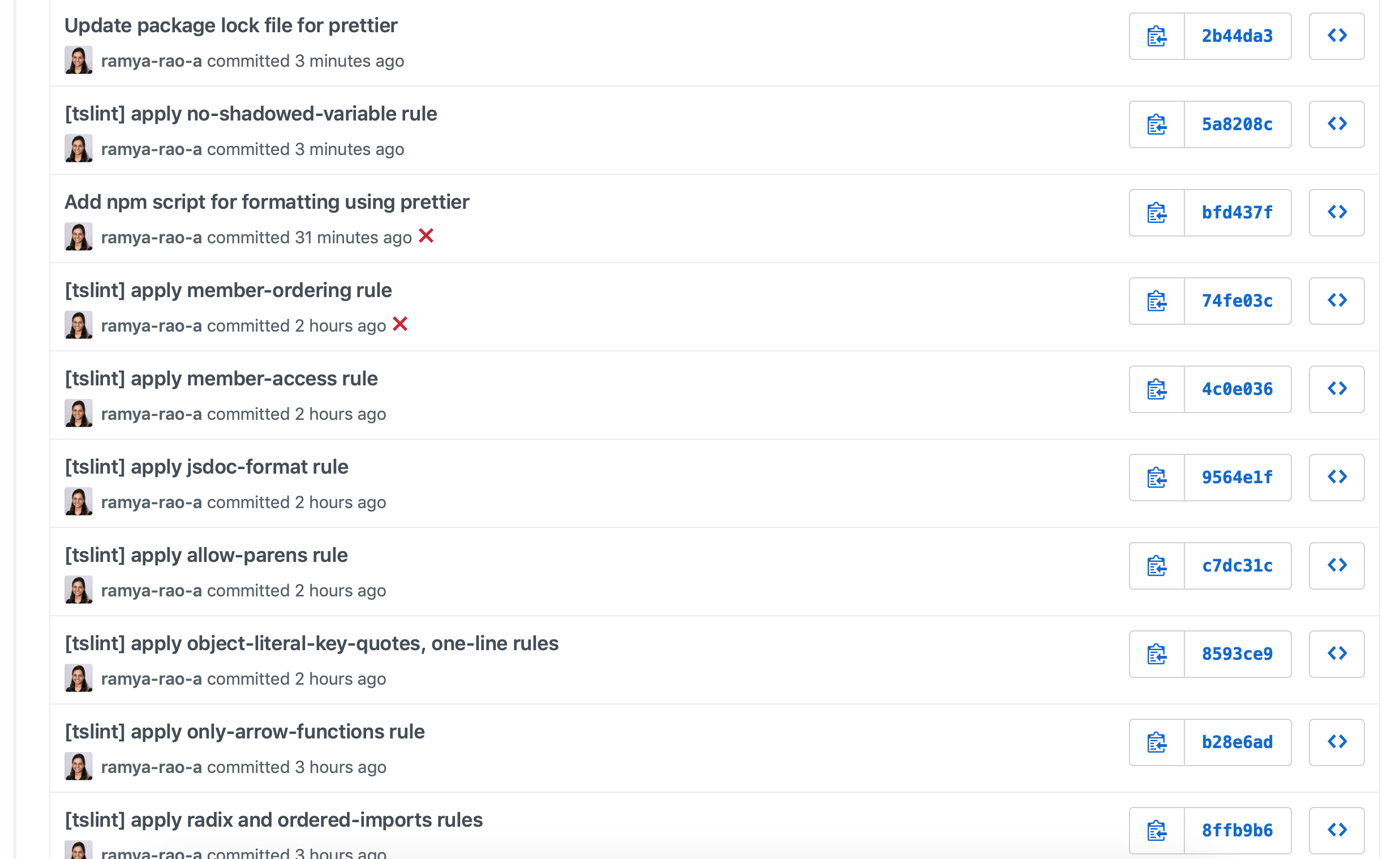Open '[tslint] apply radix and ordered-imports rules' commit

274,819
